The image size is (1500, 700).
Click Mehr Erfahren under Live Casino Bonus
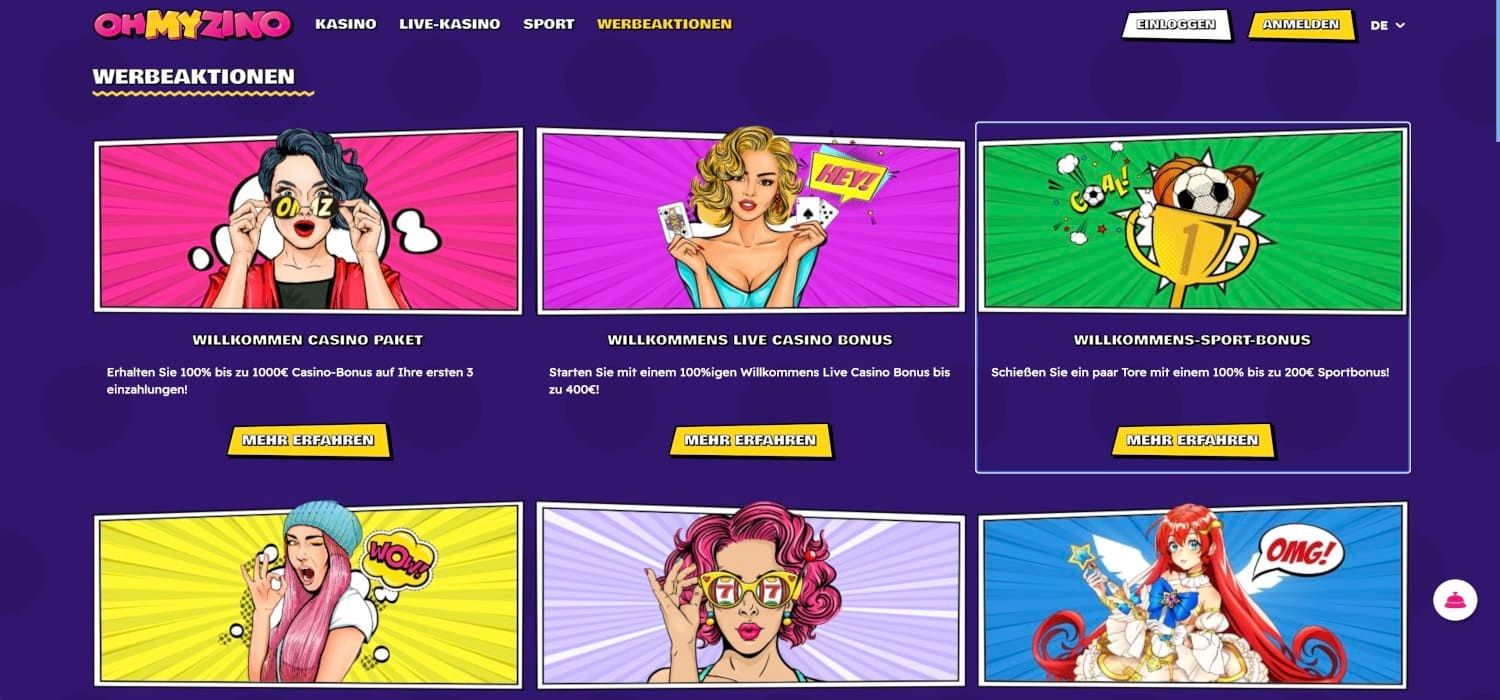[750, 440]
